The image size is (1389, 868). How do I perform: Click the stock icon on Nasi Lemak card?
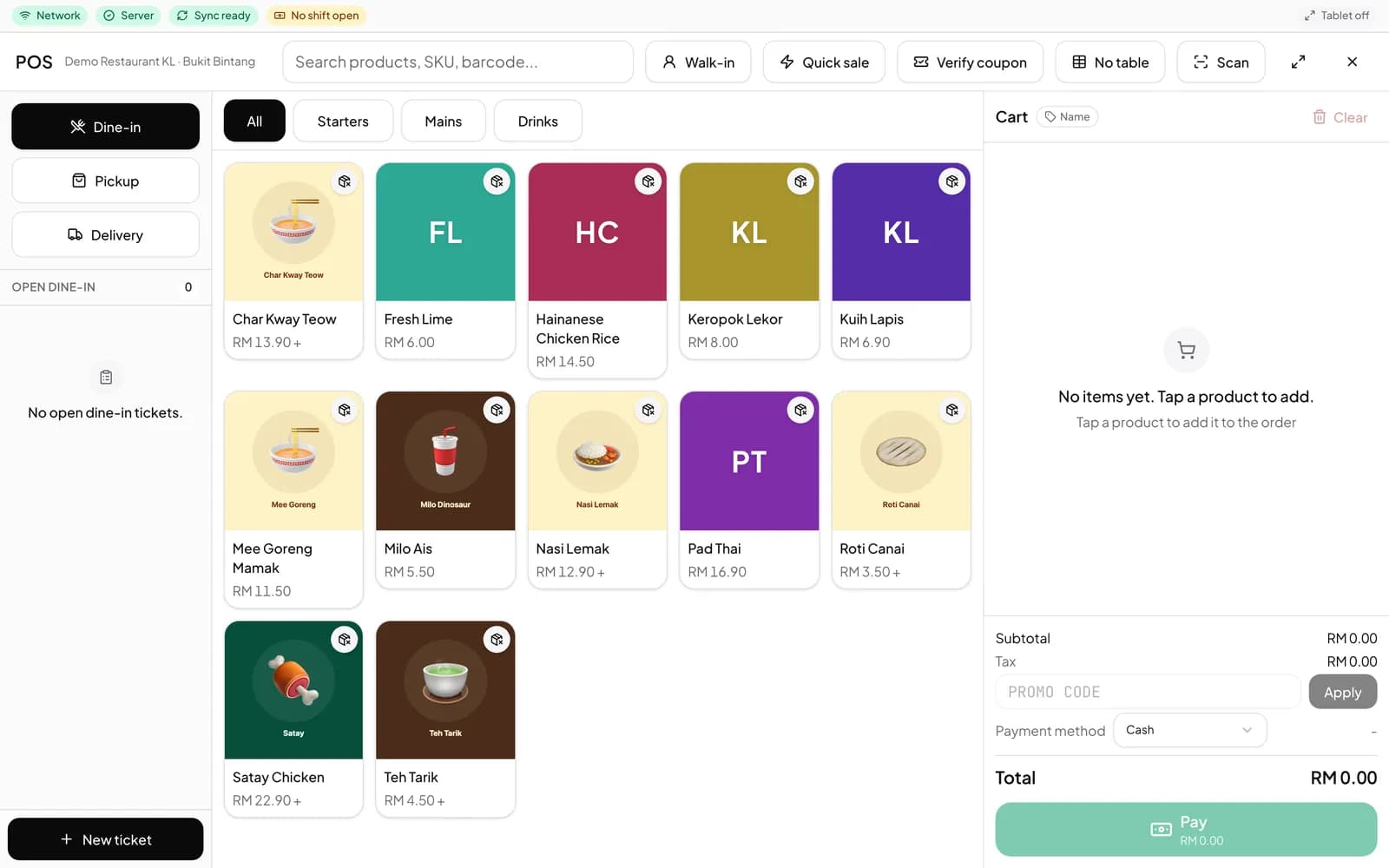[x=648, y=410]
